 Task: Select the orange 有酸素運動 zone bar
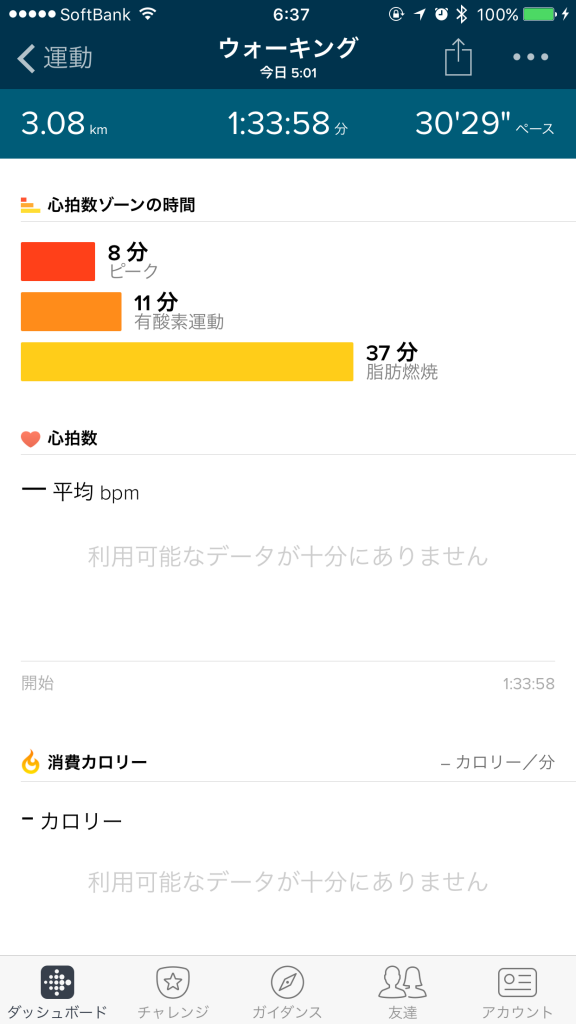click(71, 312)
